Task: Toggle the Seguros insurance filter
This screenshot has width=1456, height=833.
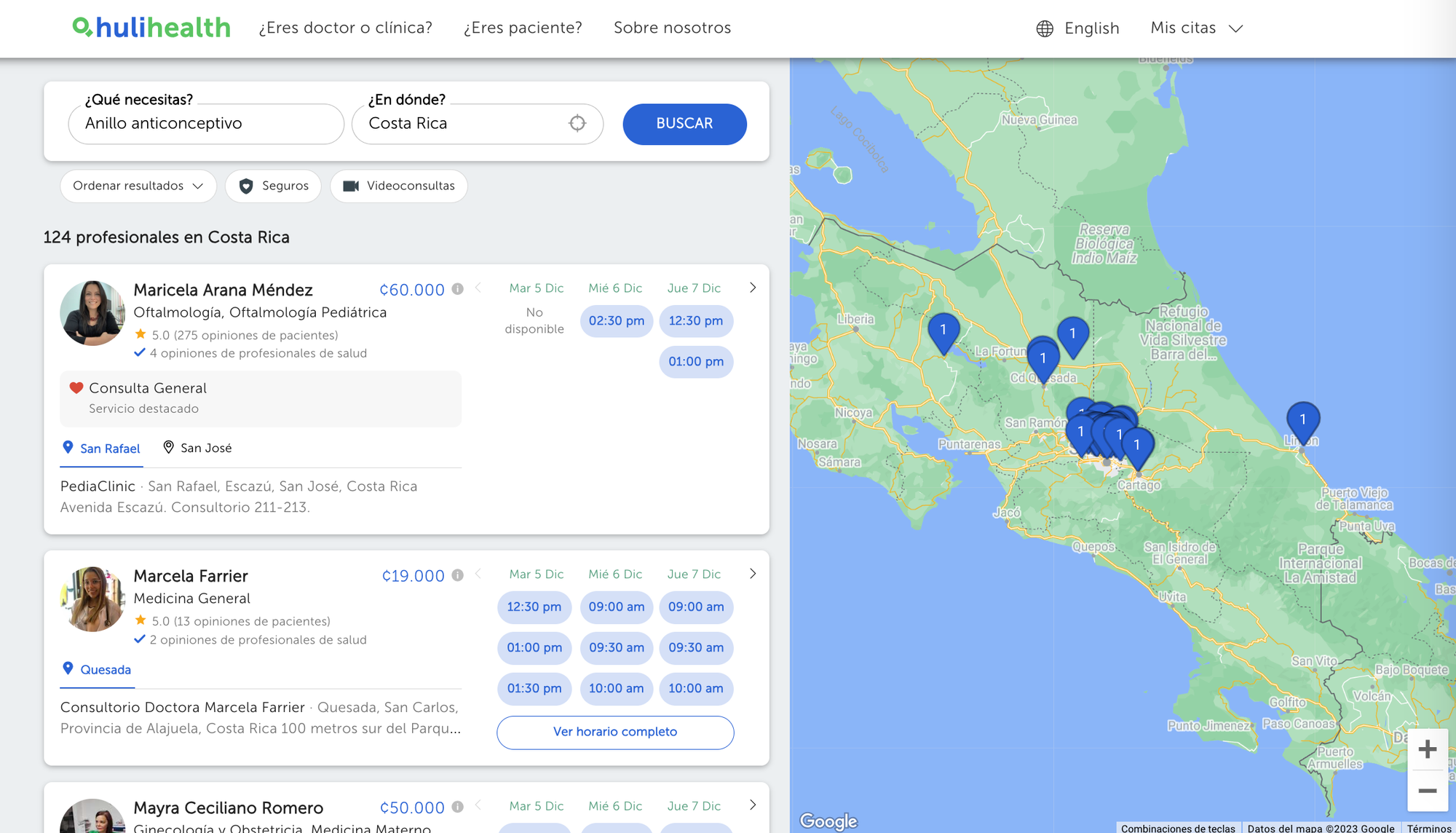Action: coord(273,186)
